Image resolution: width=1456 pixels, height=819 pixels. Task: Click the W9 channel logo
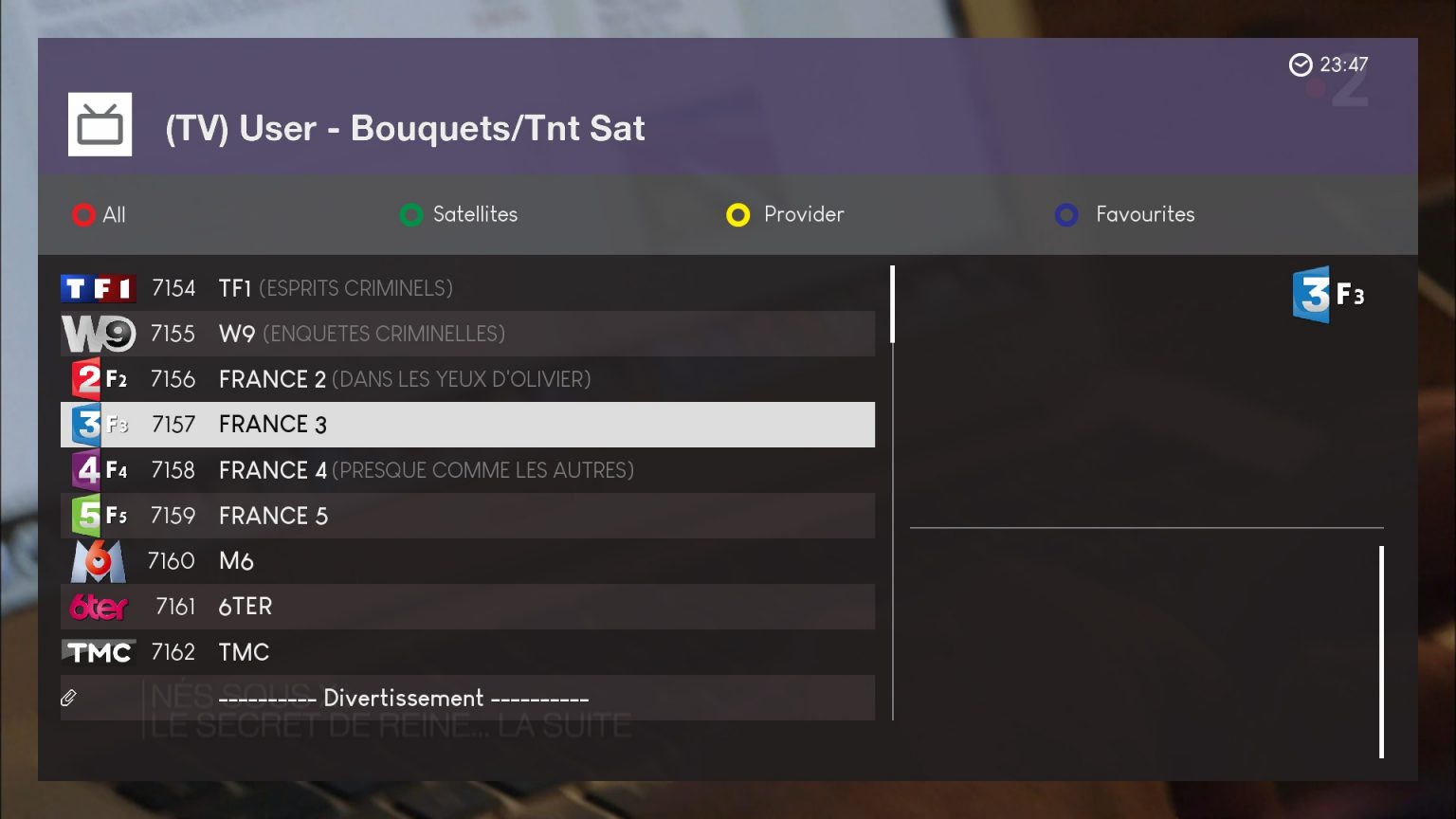[x=99, y=334]
